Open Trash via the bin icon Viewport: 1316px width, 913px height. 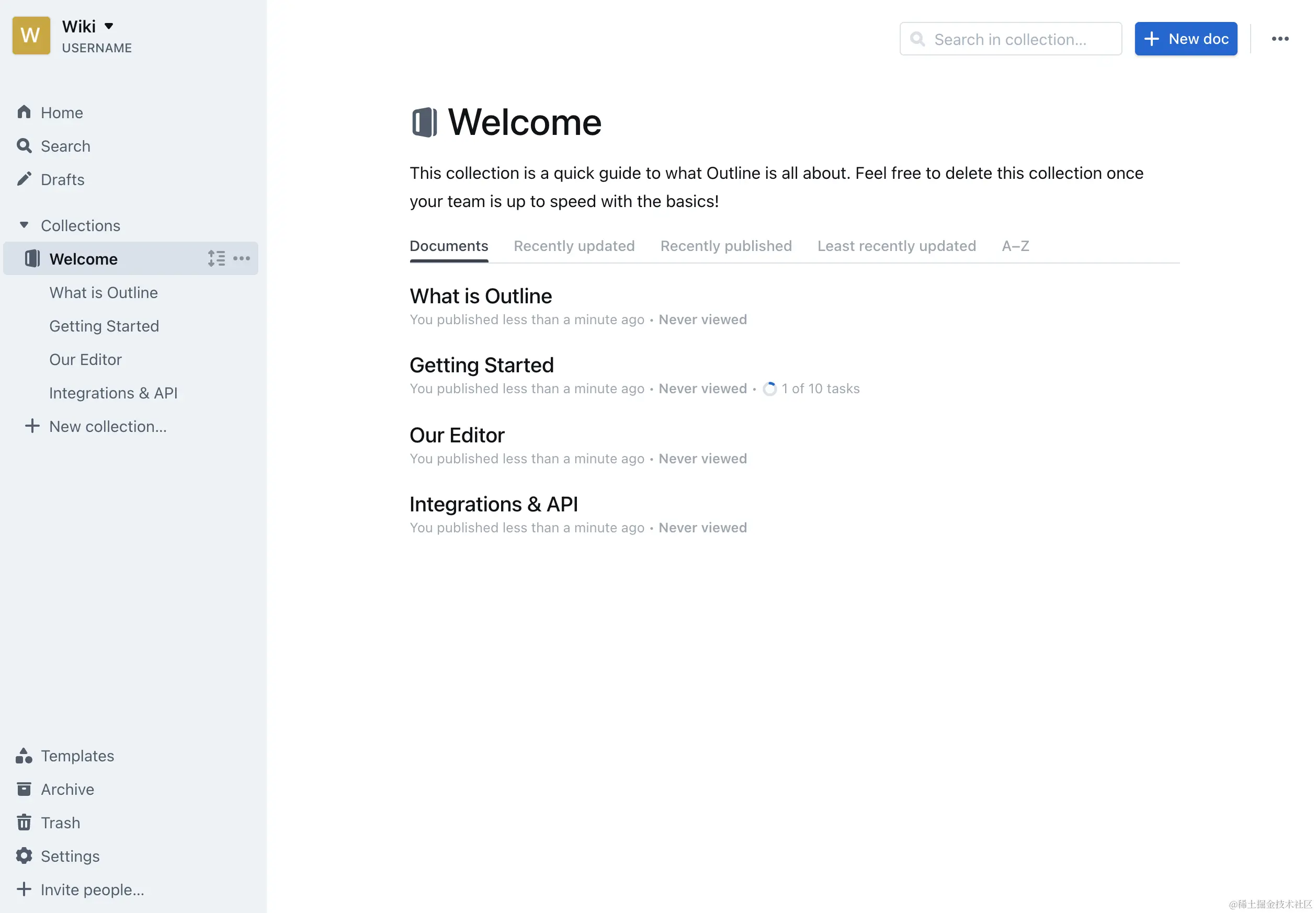point(24,822)
